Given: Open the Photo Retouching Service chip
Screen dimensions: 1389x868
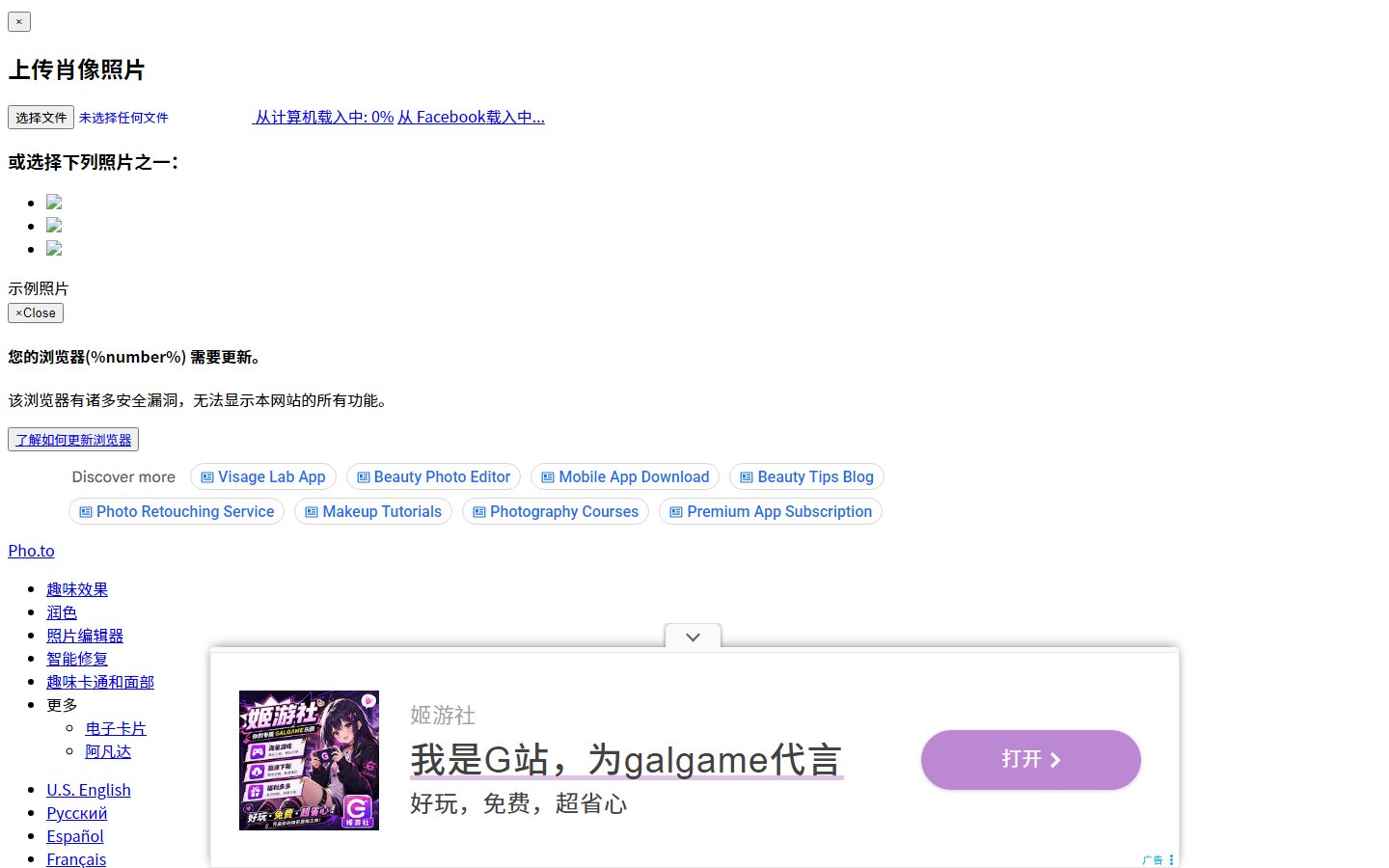Looking at the screenshot, I should click(x=177, y=512).
